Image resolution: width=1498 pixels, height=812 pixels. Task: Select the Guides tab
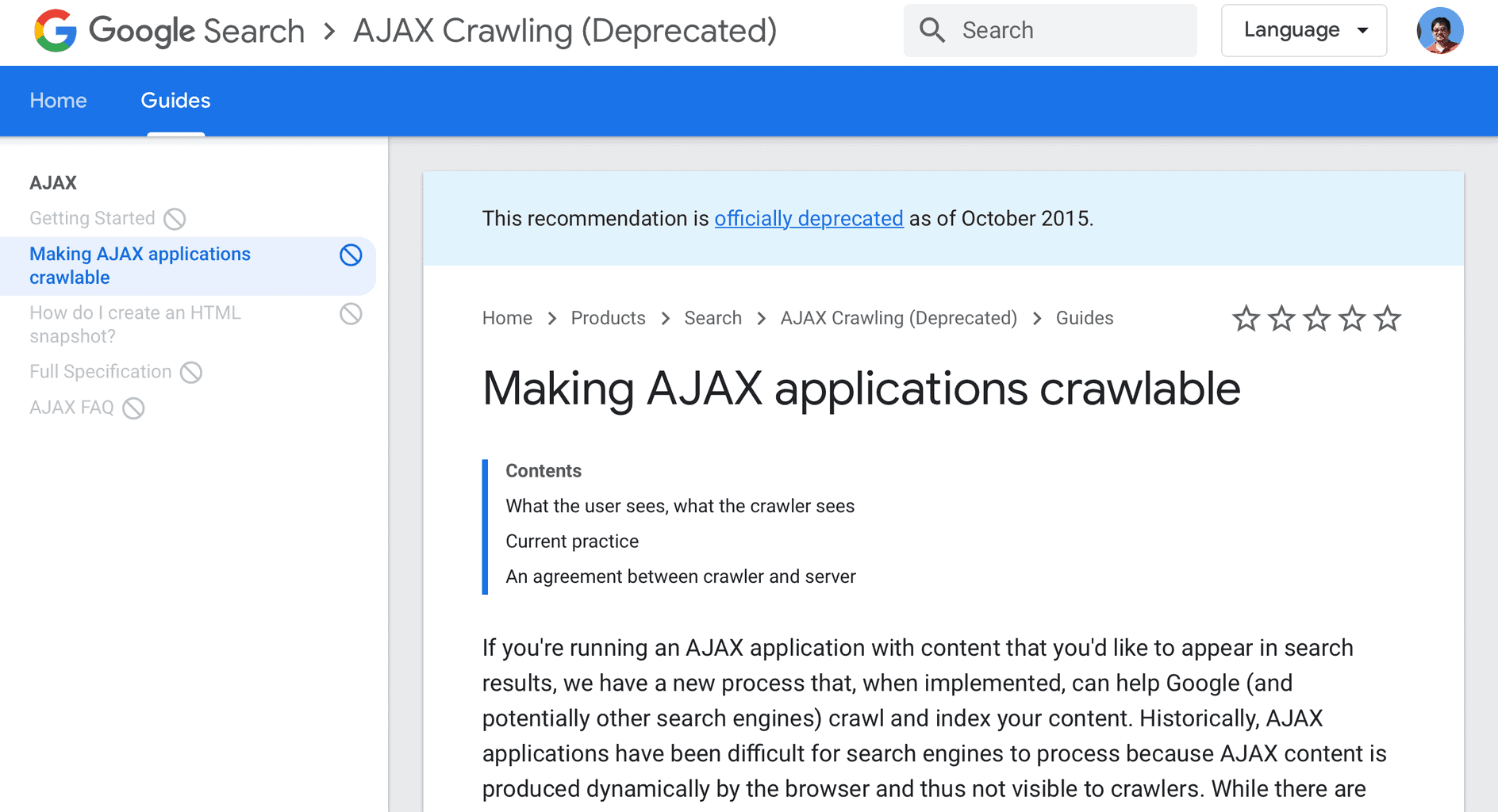click(175, 101)
